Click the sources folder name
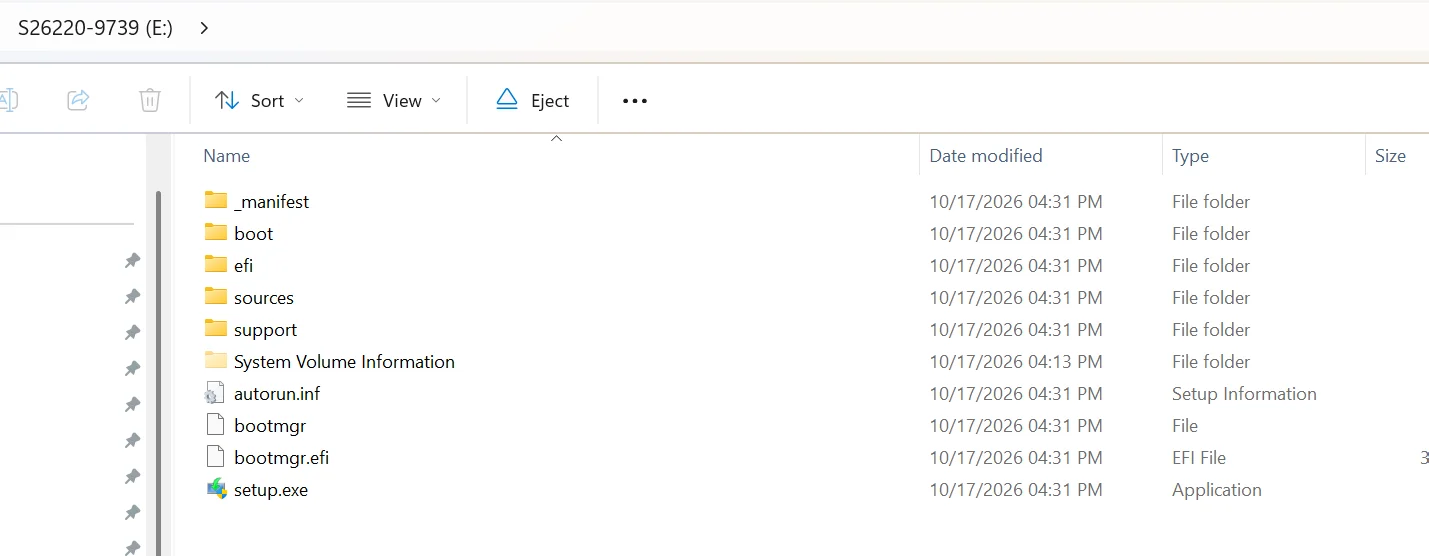Screen dimensions: 1429x556 click(264, 298)
